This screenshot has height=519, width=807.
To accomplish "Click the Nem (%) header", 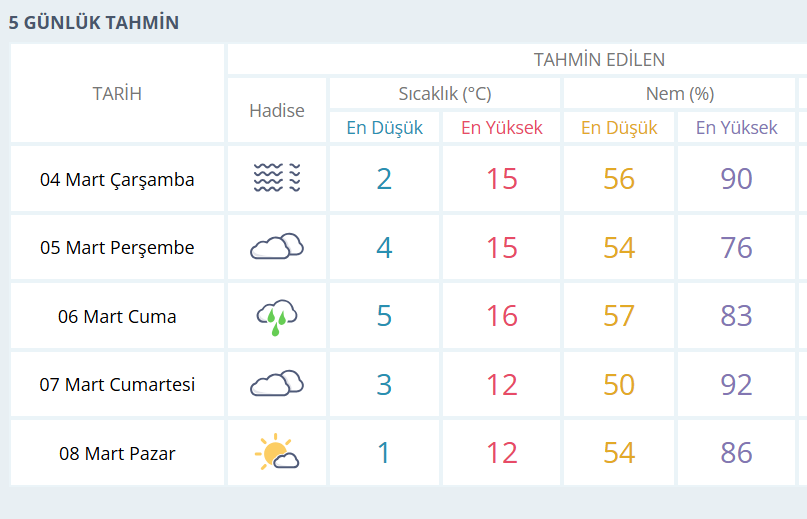I will click(x=679, y=94).
